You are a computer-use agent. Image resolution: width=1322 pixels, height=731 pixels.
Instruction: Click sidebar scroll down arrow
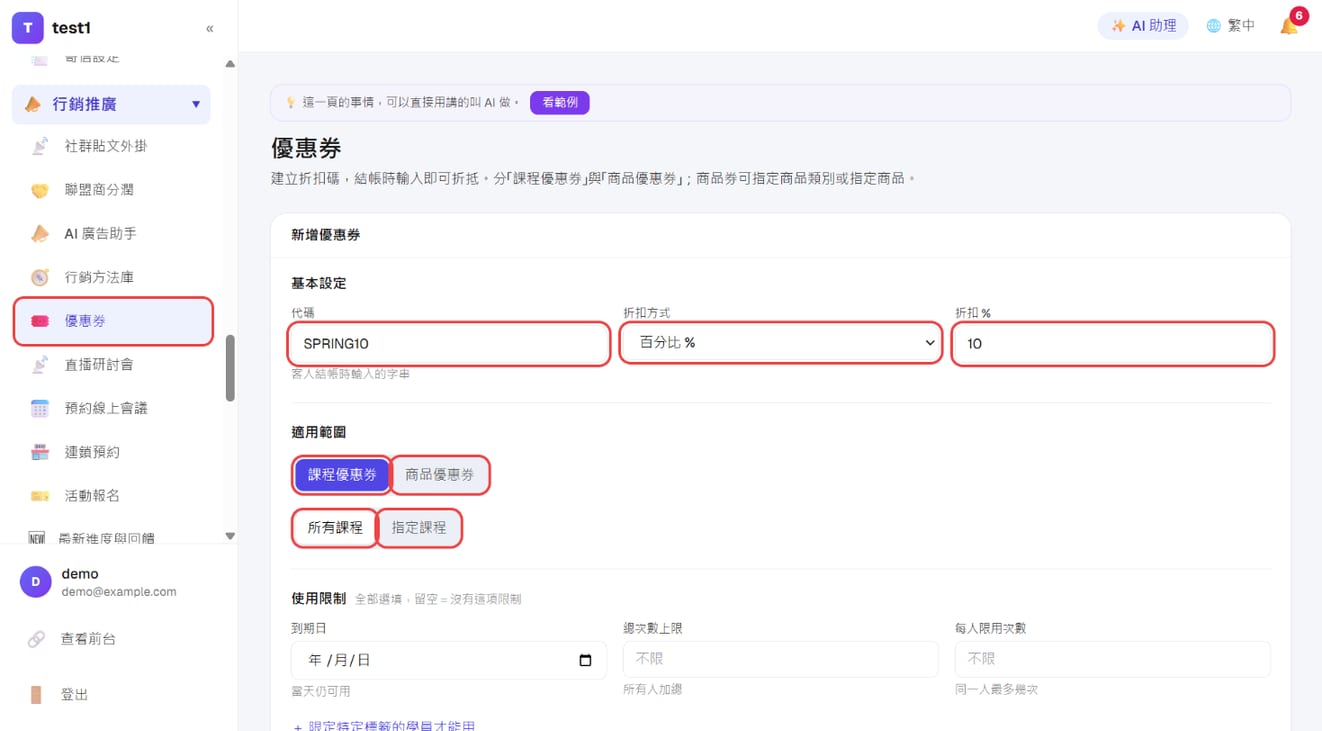[x=230, y=536]
